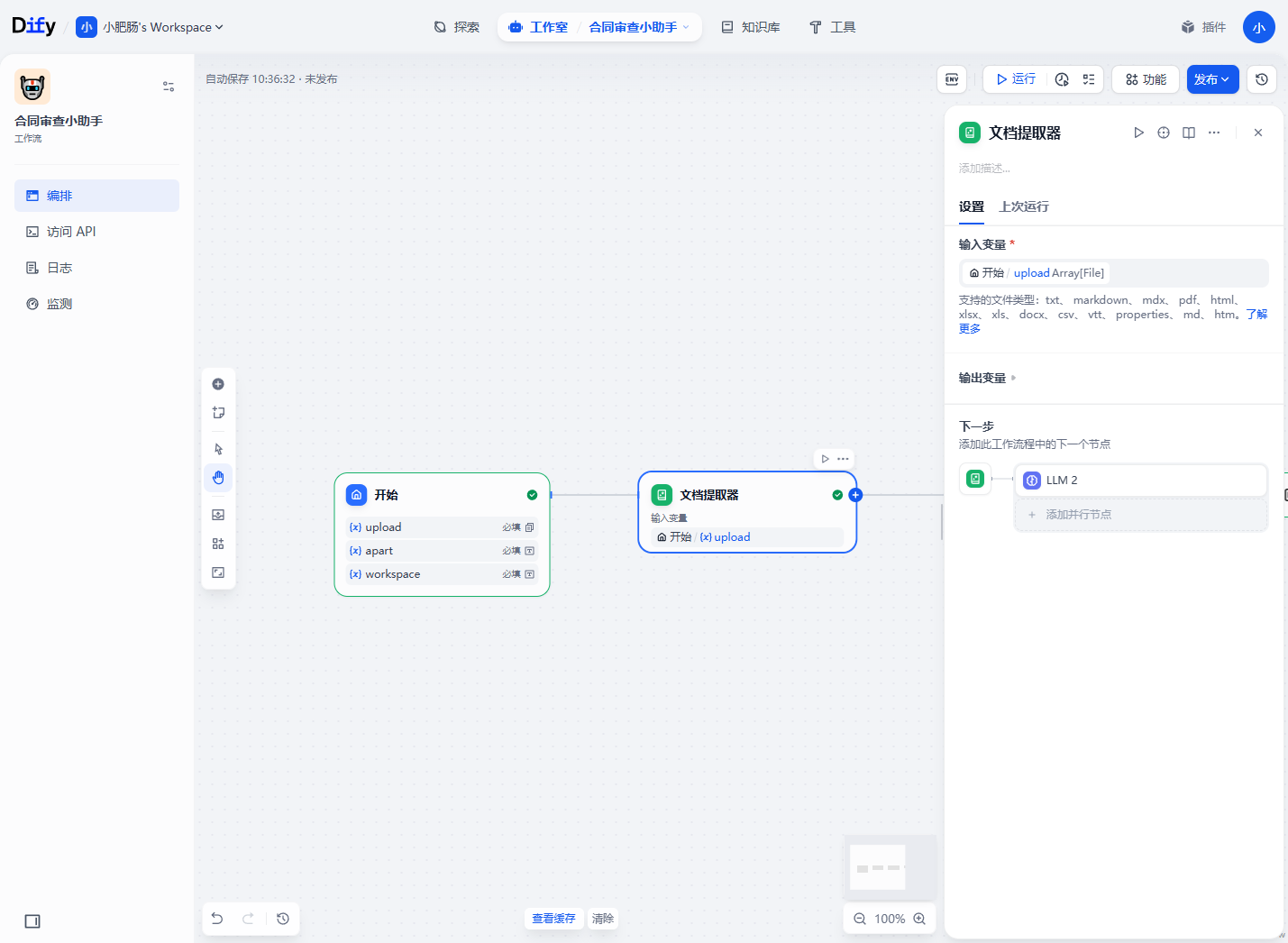Open the 发布 publish dropdown
The width and height of the screenshot is (1288, 943).
(x=1212, y=79)
